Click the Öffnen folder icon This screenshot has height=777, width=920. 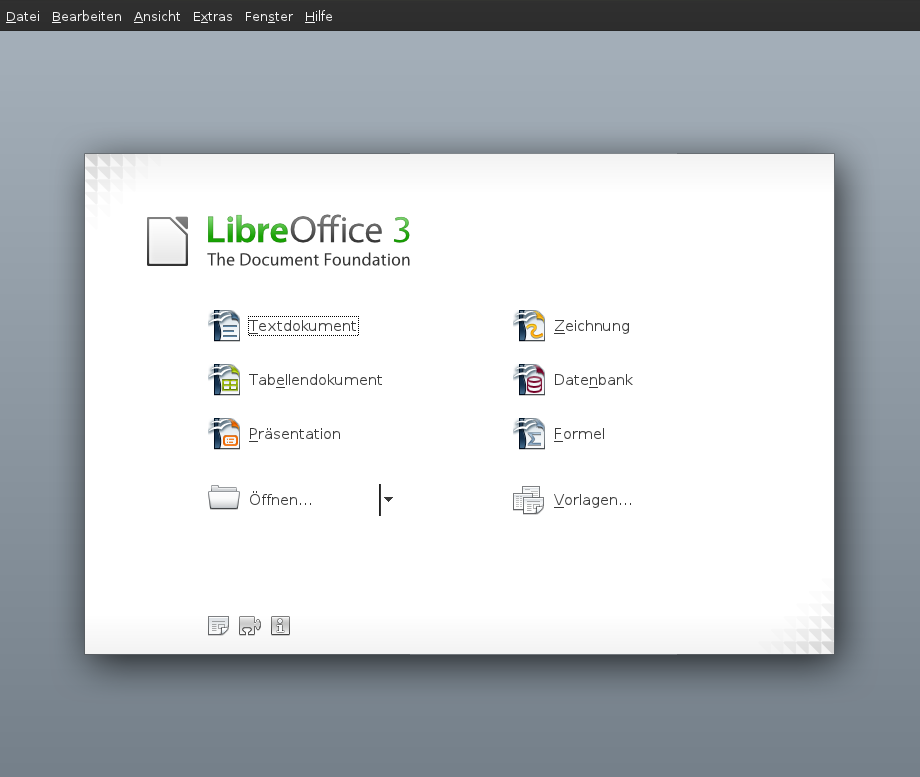click(x=224, y=497)
